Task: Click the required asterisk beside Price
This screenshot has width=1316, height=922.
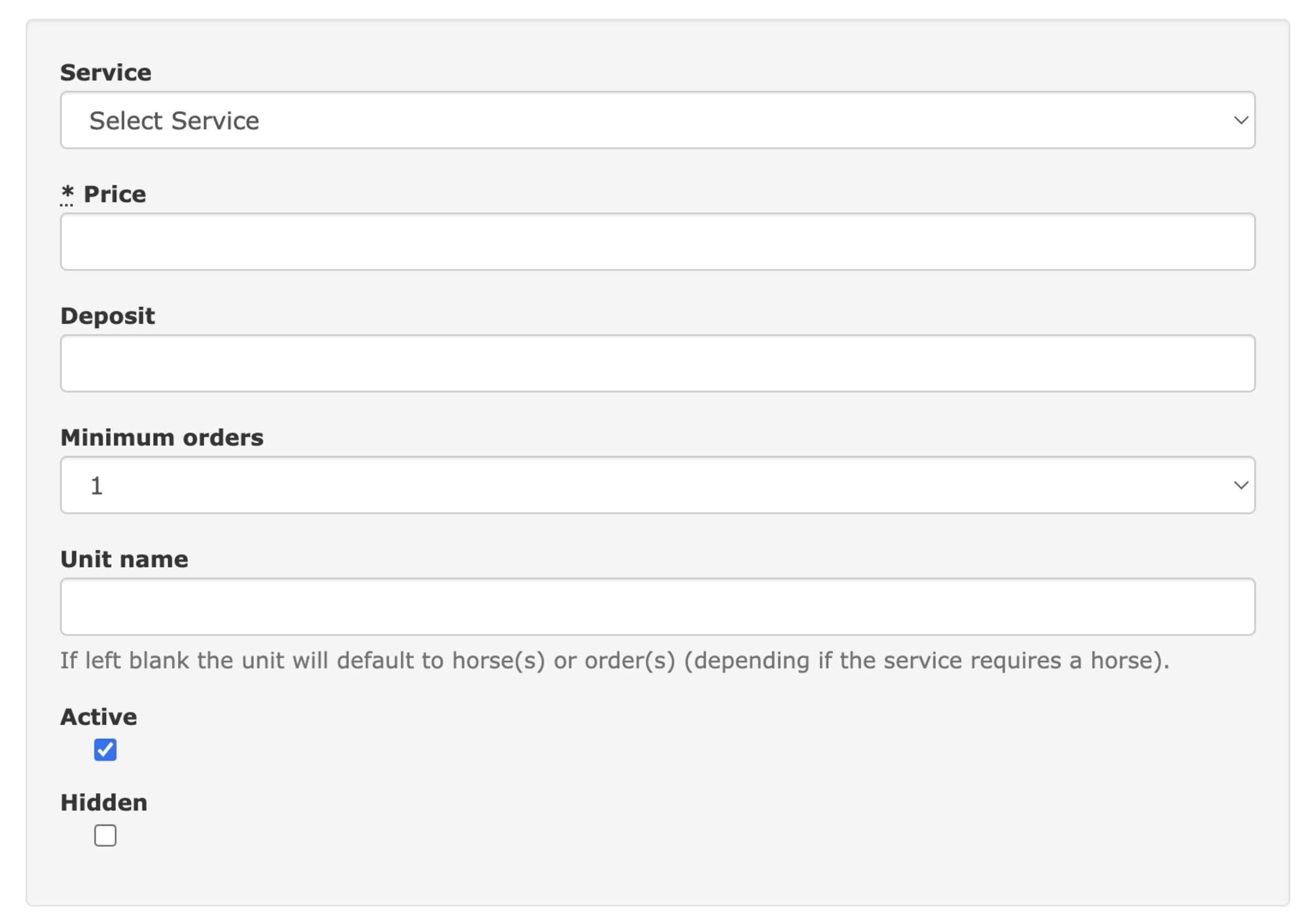Action: coord(67,193)
